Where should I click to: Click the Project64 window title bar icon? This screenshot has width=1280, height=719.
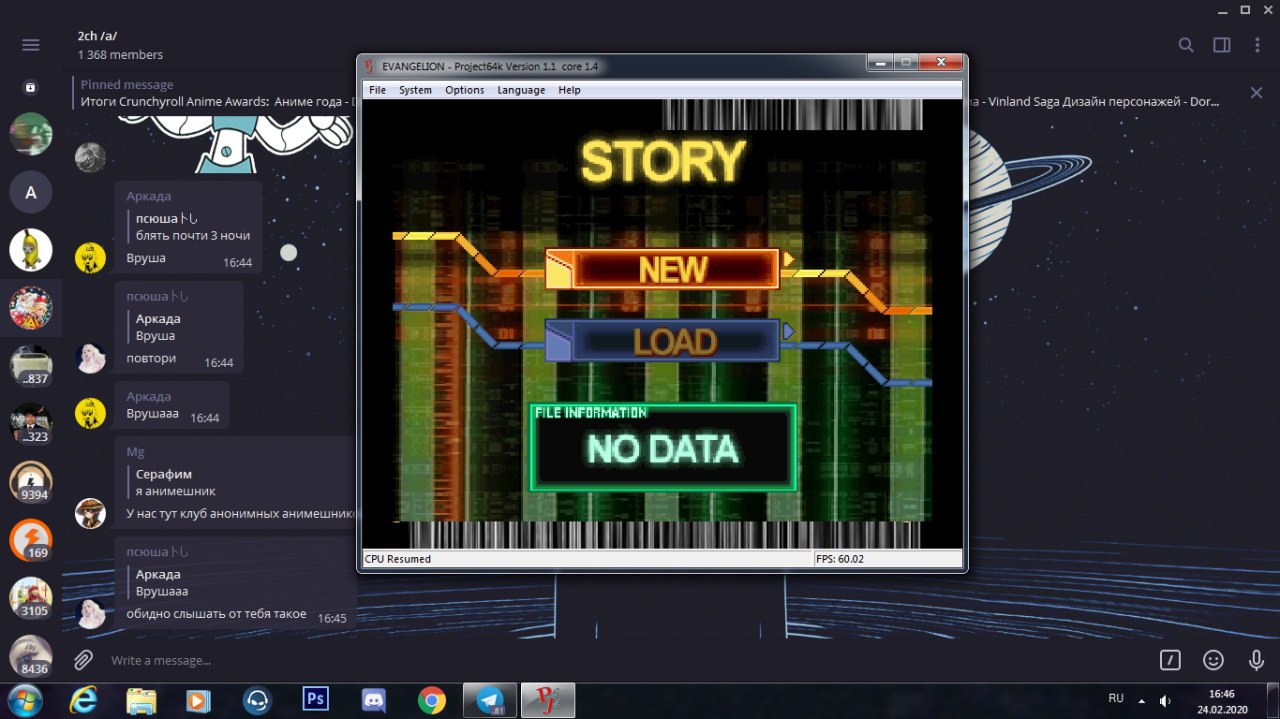click(369, 66)
